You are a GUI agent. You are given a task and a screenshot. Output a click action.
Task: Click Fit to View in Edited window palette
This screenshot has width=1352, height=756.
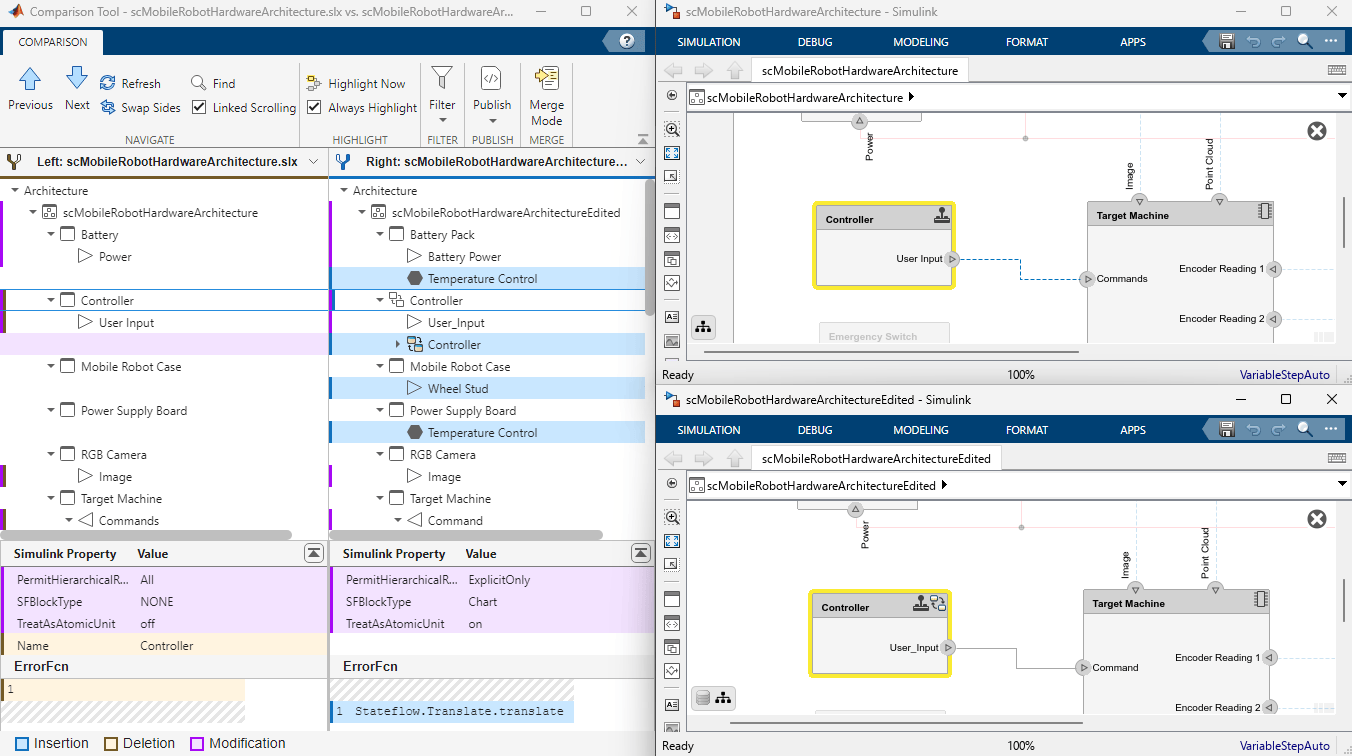click(x=672, y=541)
